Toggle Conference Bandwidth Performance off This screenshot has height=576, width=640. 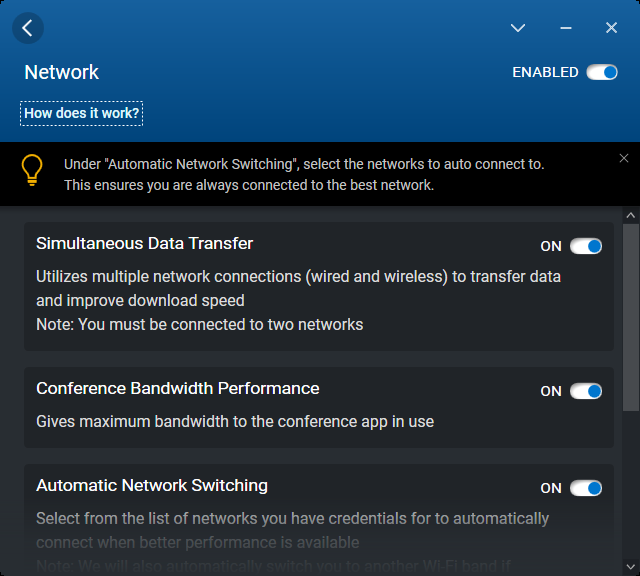[586, 391]
